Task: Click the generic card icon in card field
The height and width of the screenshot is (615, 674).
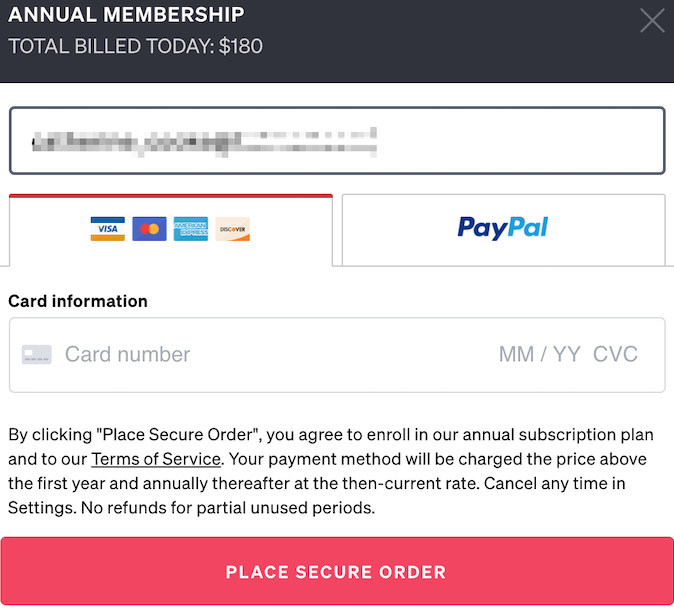Action: (x=37, y=355)
